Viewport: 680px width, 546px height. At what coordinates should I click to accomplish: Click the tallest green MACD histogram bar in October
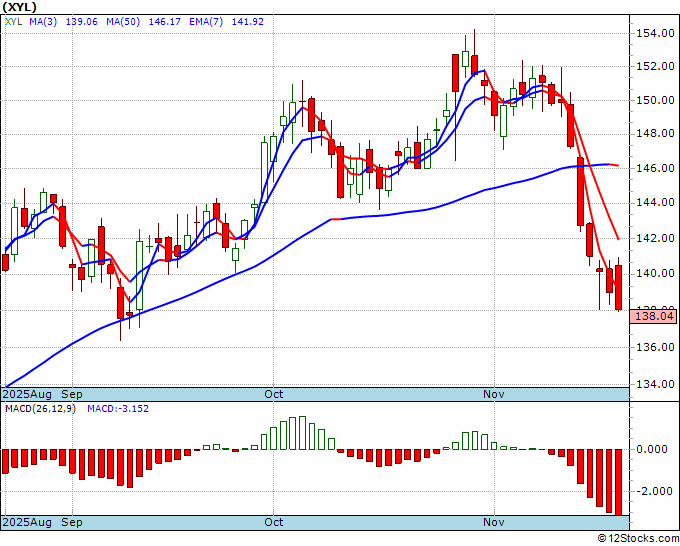(x=302, y=433)
